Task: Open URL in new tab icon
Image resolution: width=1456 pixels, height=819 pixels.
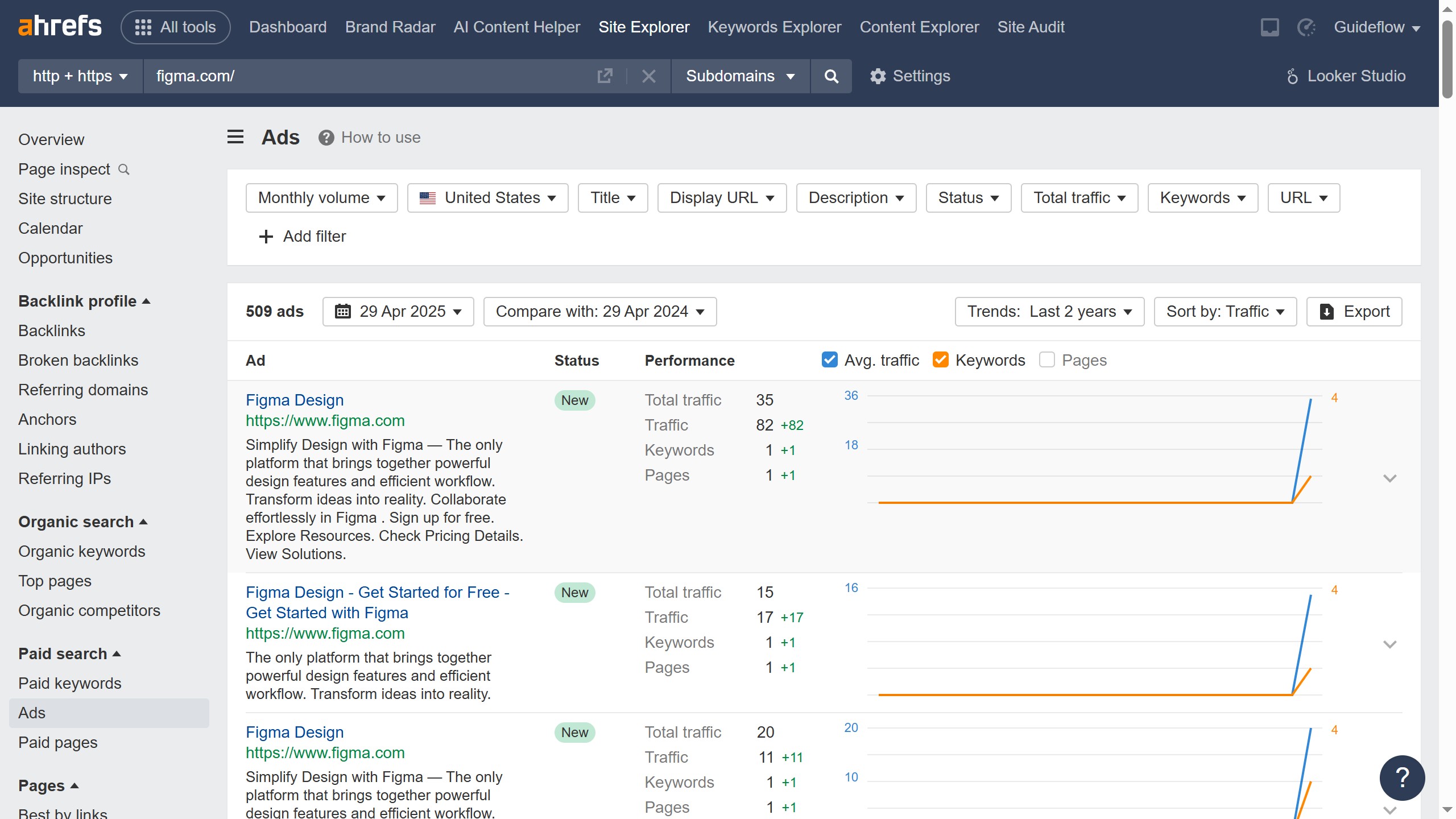Action: pos(605,76)
